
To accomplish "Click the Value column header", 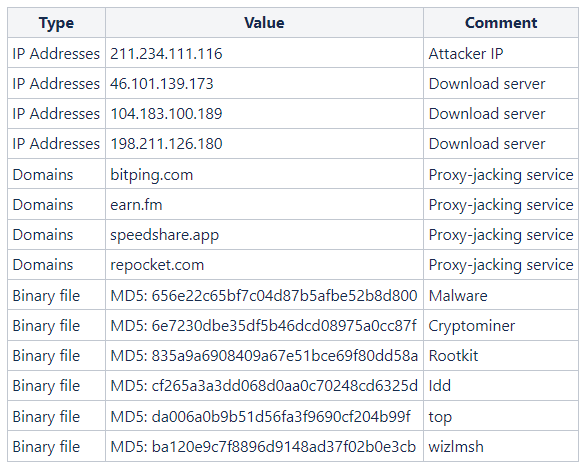I will (264, 23).
